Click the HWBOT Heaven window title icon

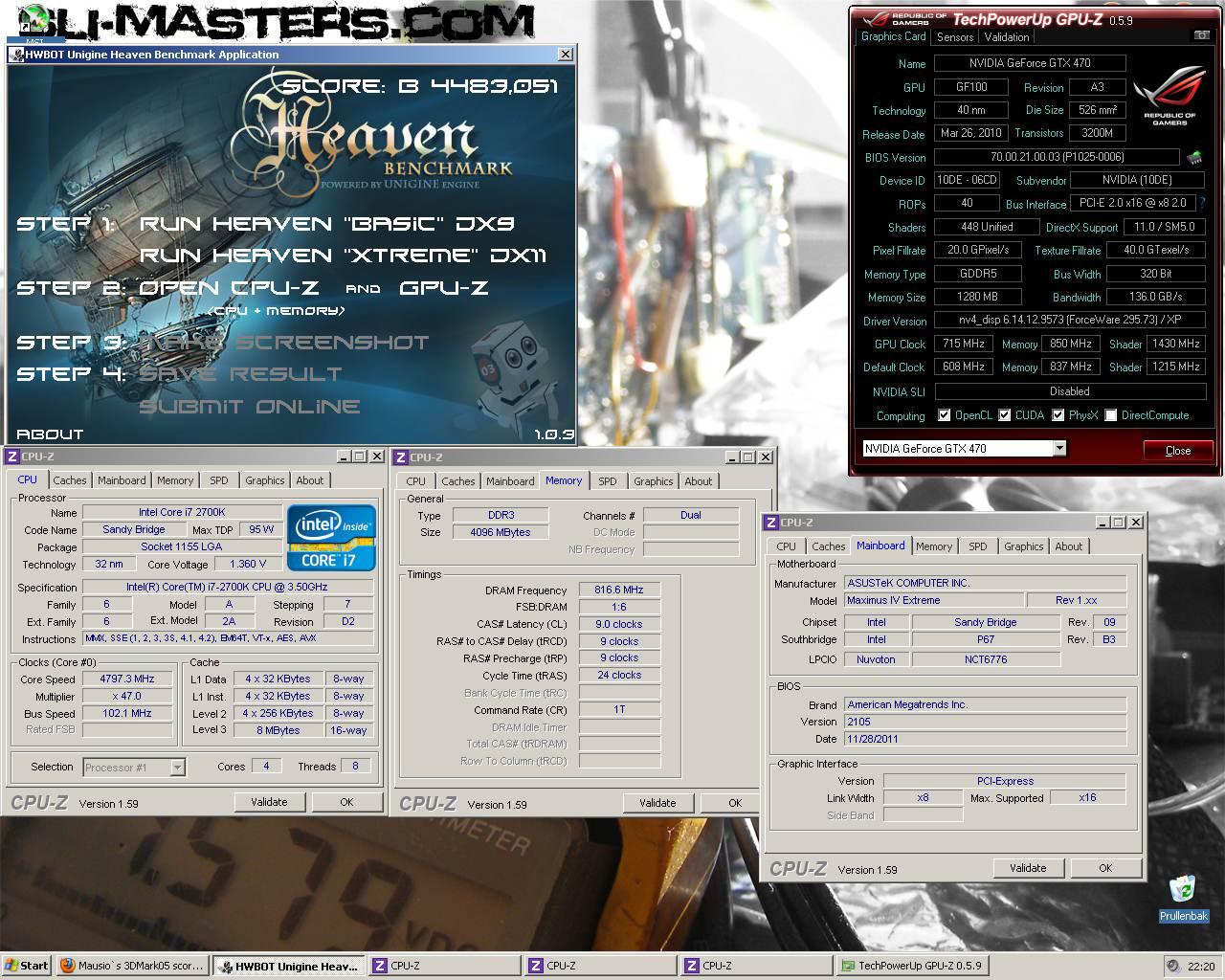[15, 55]
